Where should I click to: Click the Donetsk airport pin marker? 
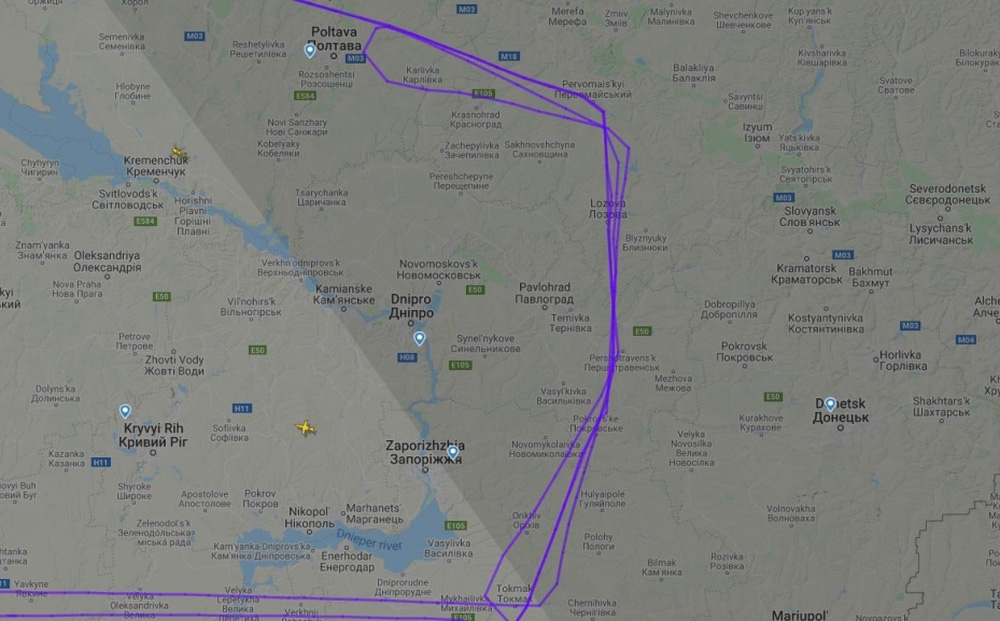[830, 404]
